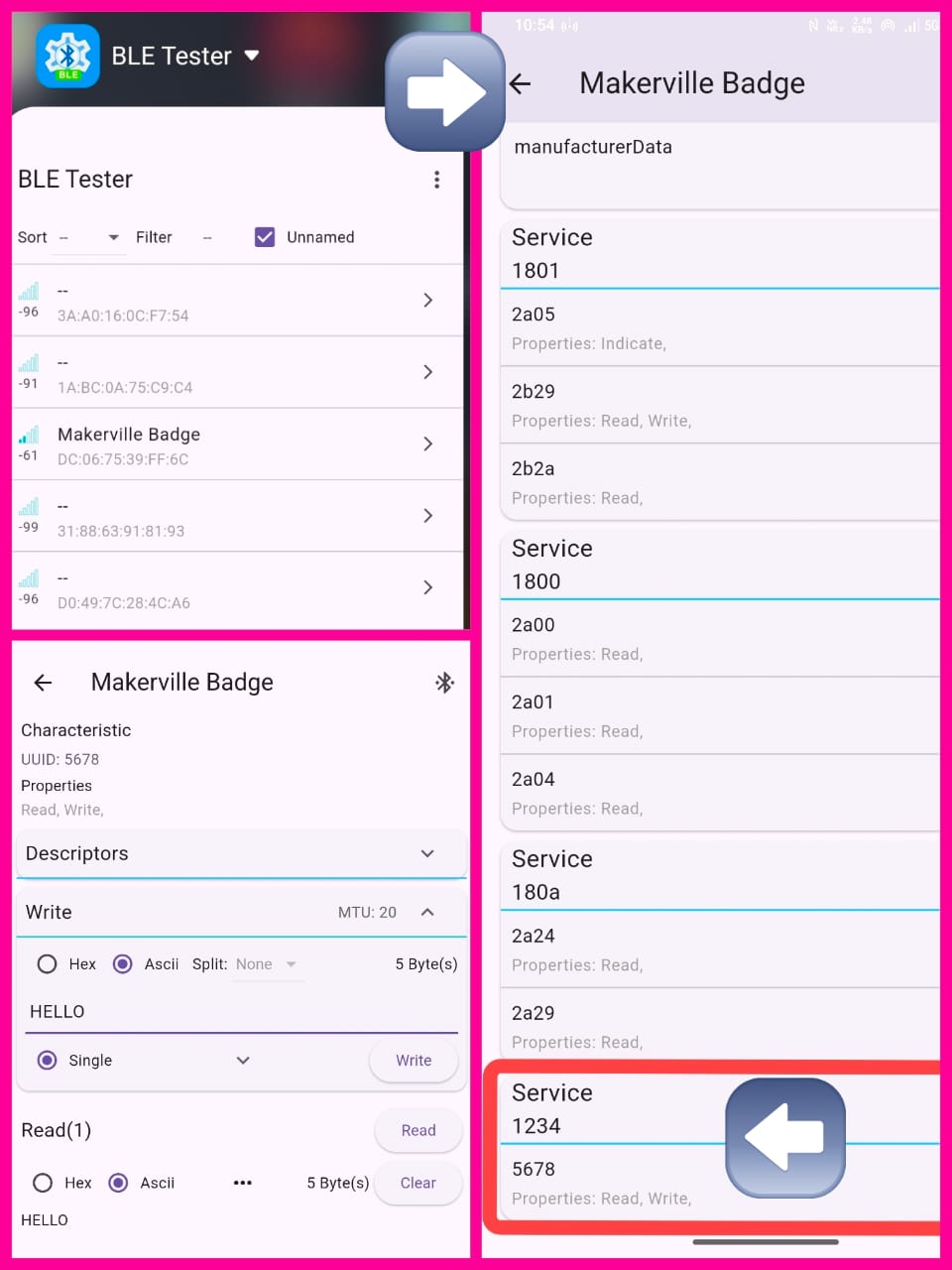Go back from Makerville Badge services list
Viewport: 952px width, 1270px height.
coord(521,84)
